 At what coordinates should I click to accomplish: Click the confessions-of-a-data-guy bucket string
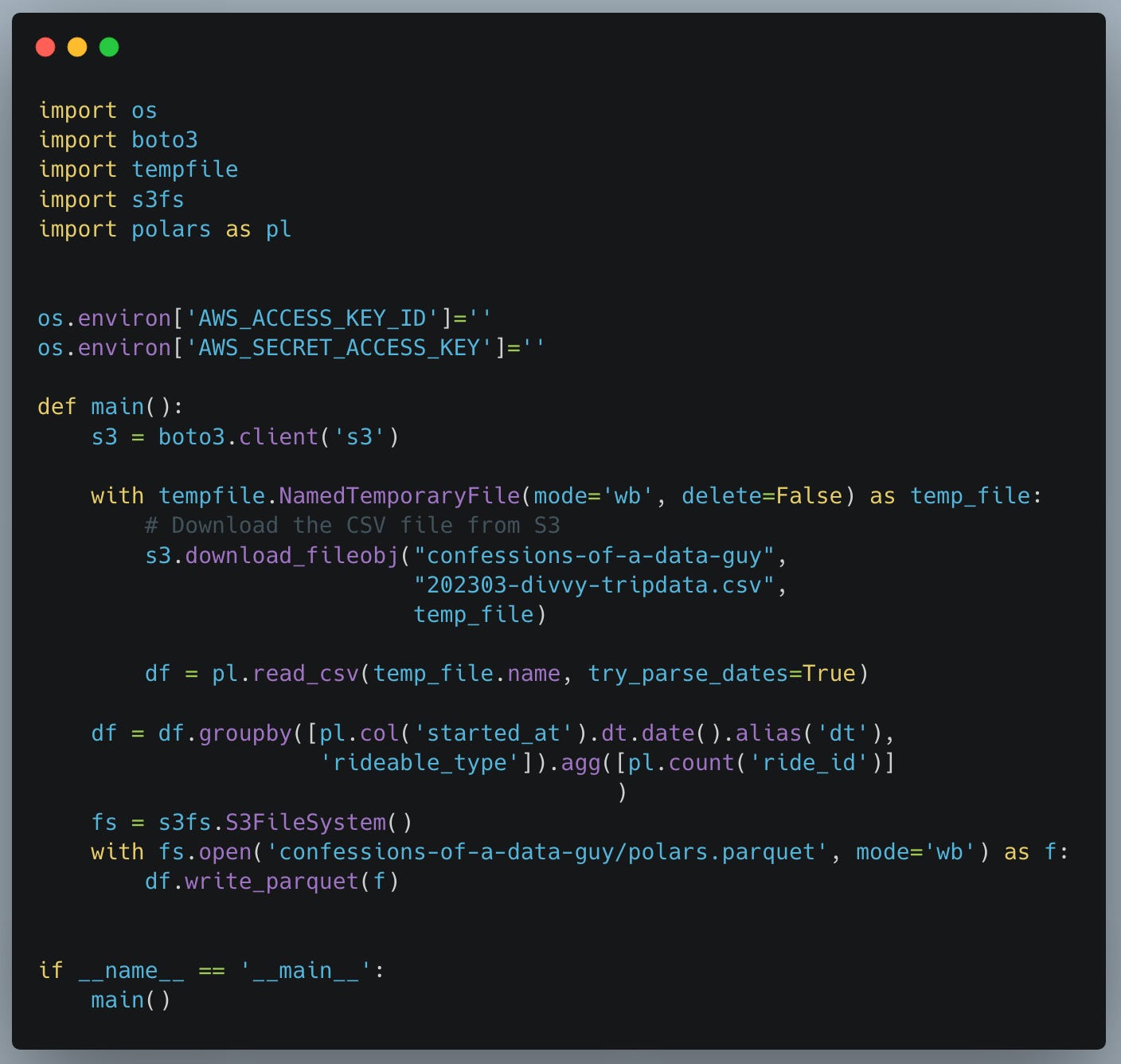tap(593, 556)
